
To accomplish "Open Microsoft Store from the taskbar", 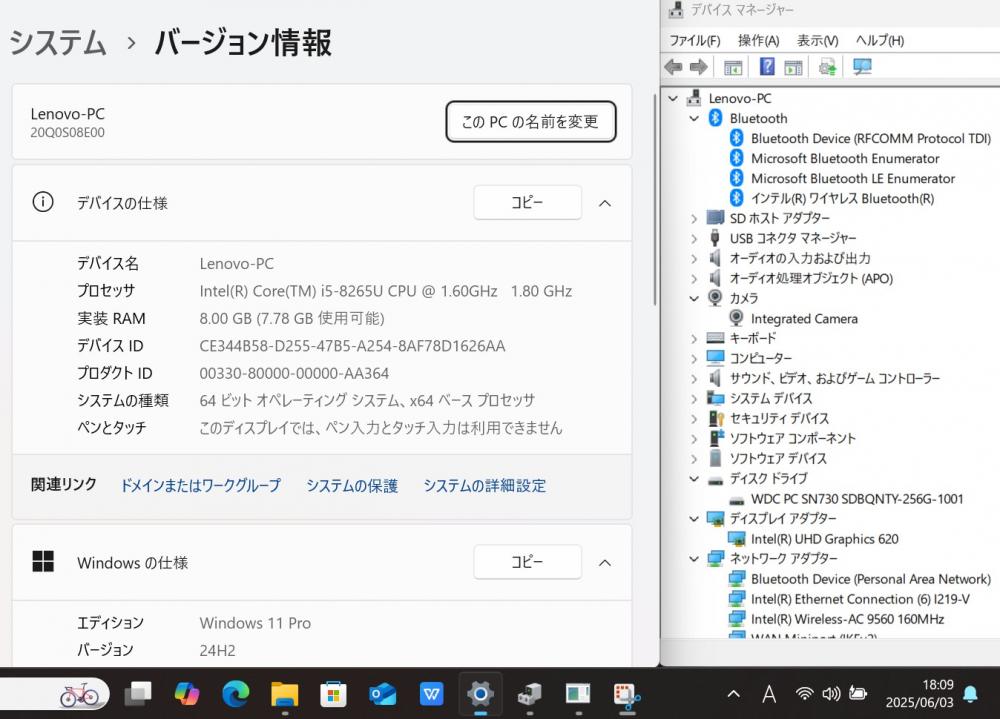I will tap(333, 694).
